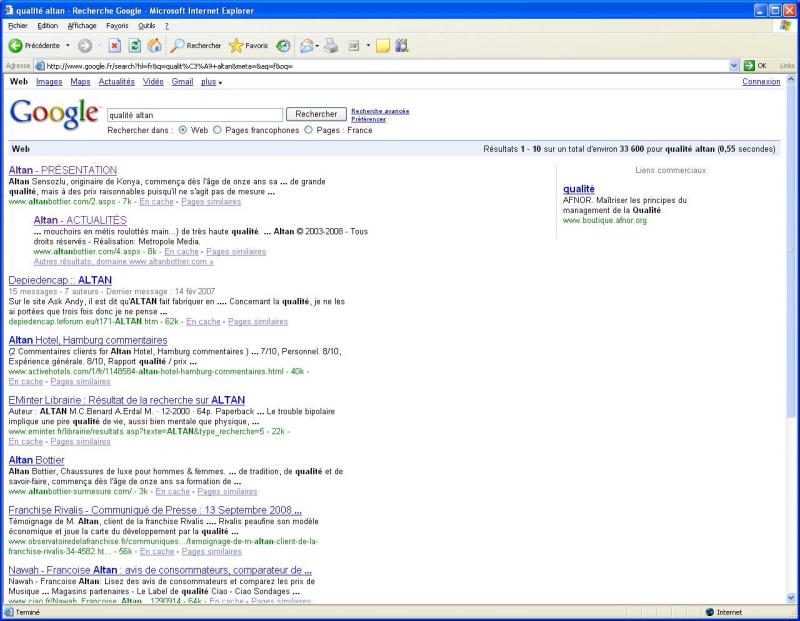Open result Depiedencap :: ALTAN
This screenshot has height=621, width=800.
[x=60, y=280]
